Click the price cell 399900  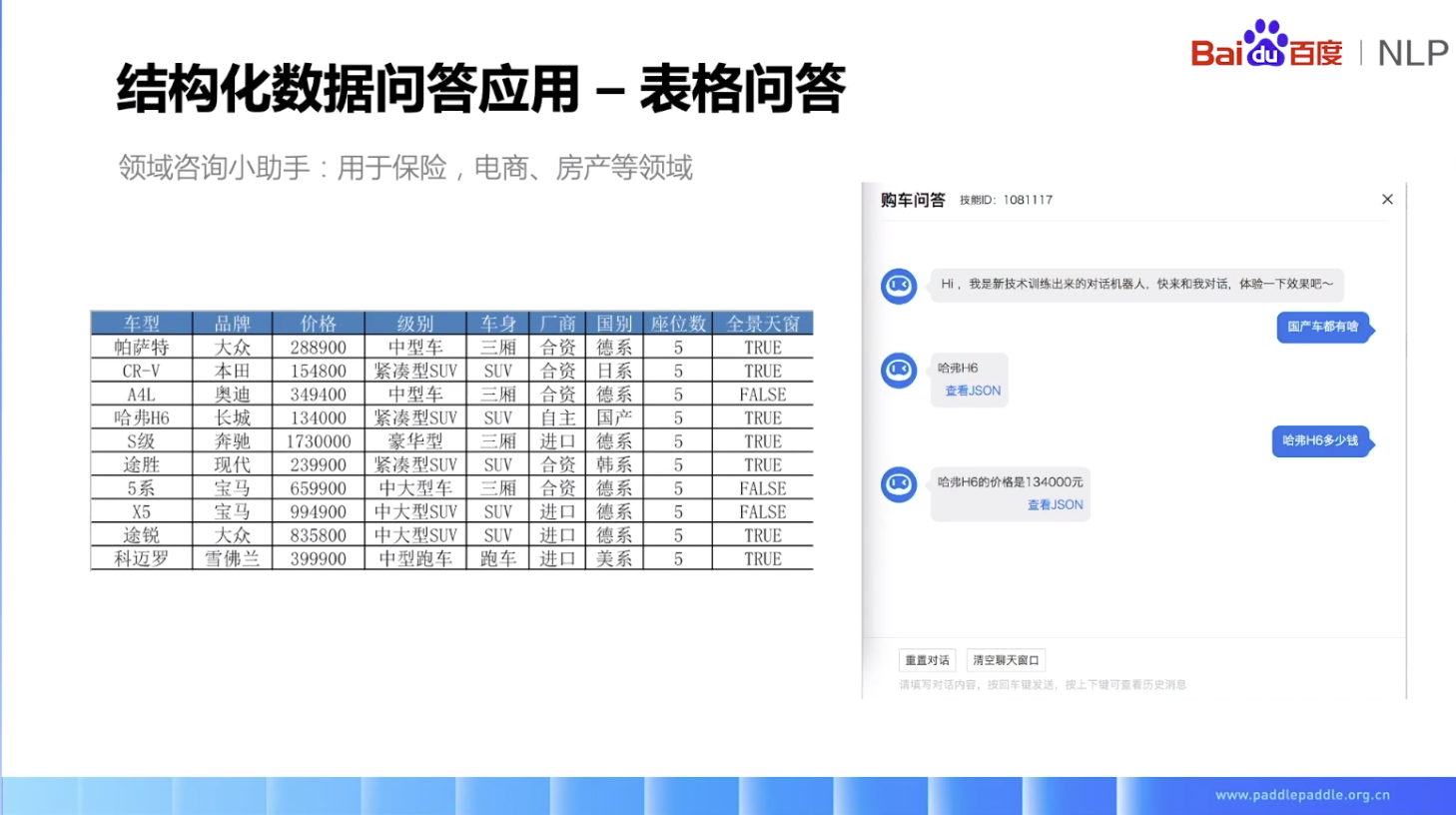click(319, 558)
